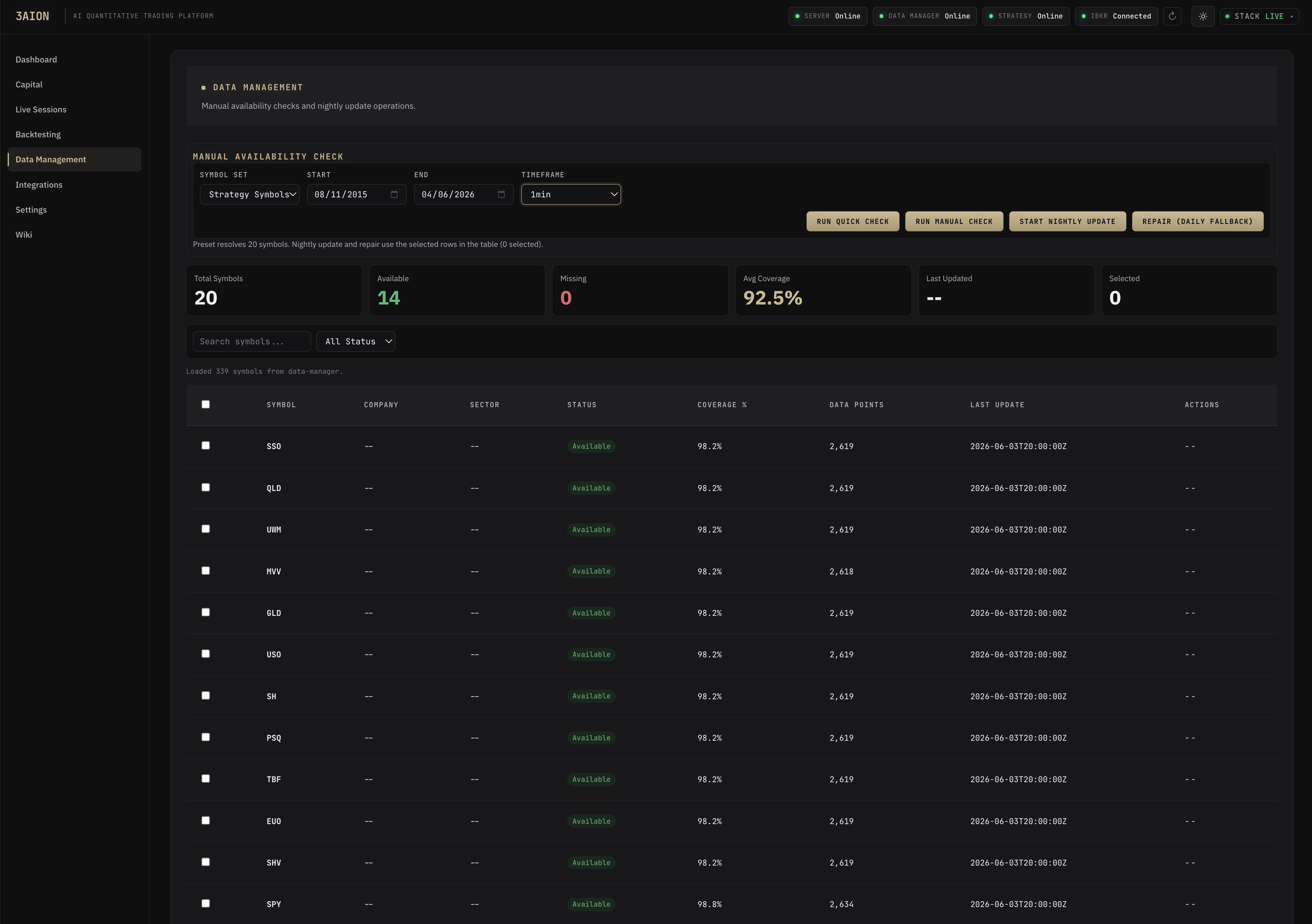Click the Server Online status pill

[828, 16]
